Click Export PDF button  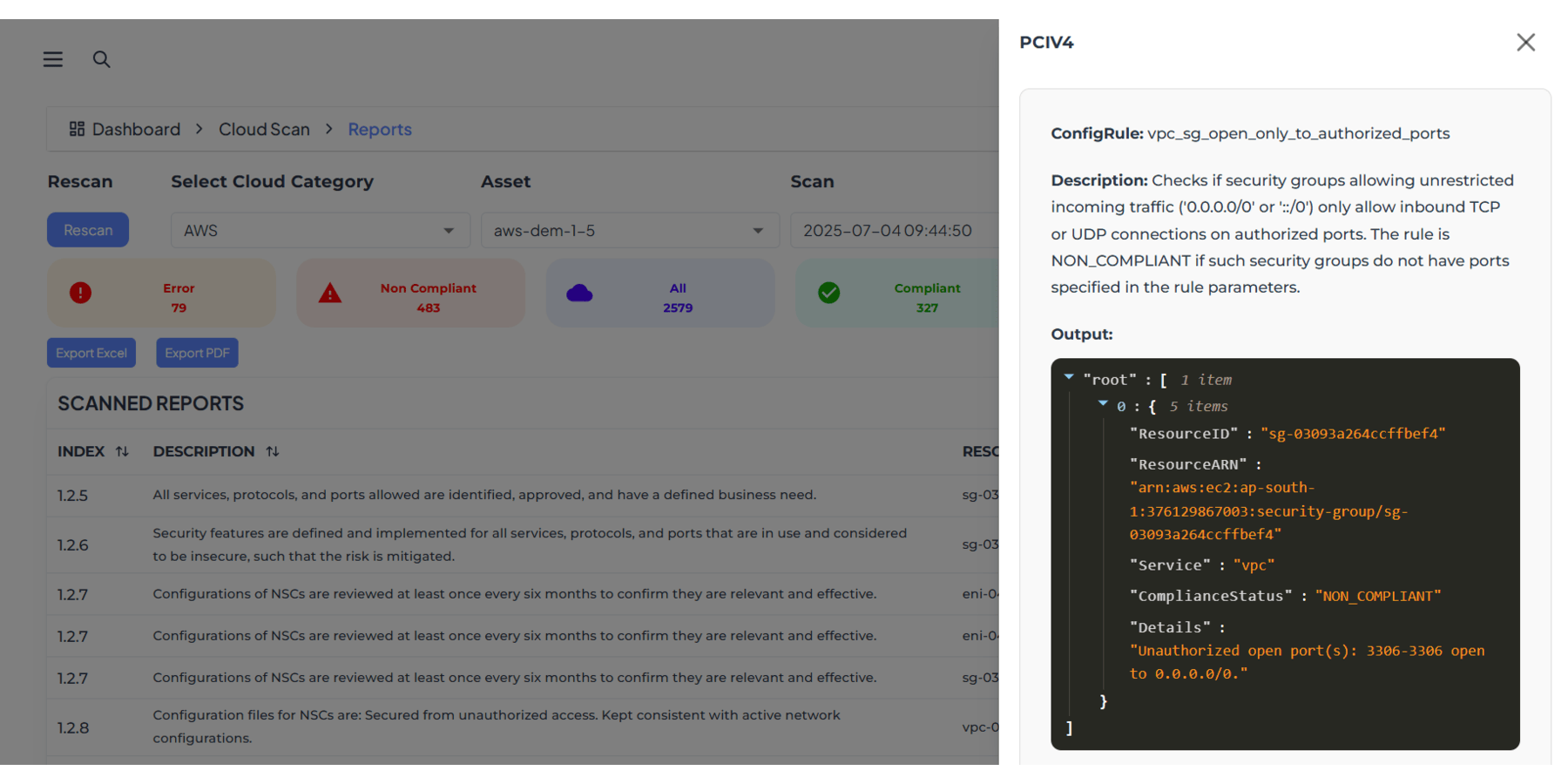click(197, 353)
